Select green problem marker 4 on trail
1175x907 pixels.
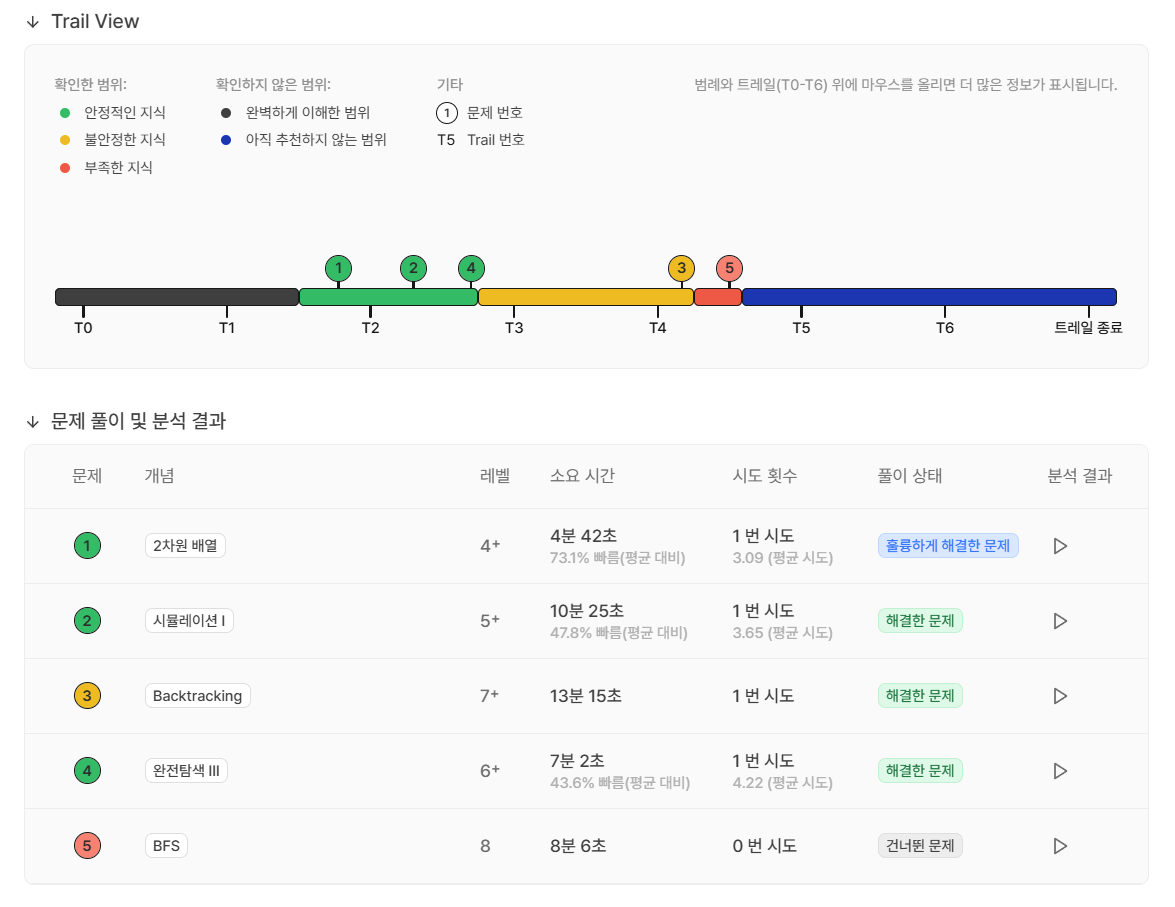tap(471, 268)
